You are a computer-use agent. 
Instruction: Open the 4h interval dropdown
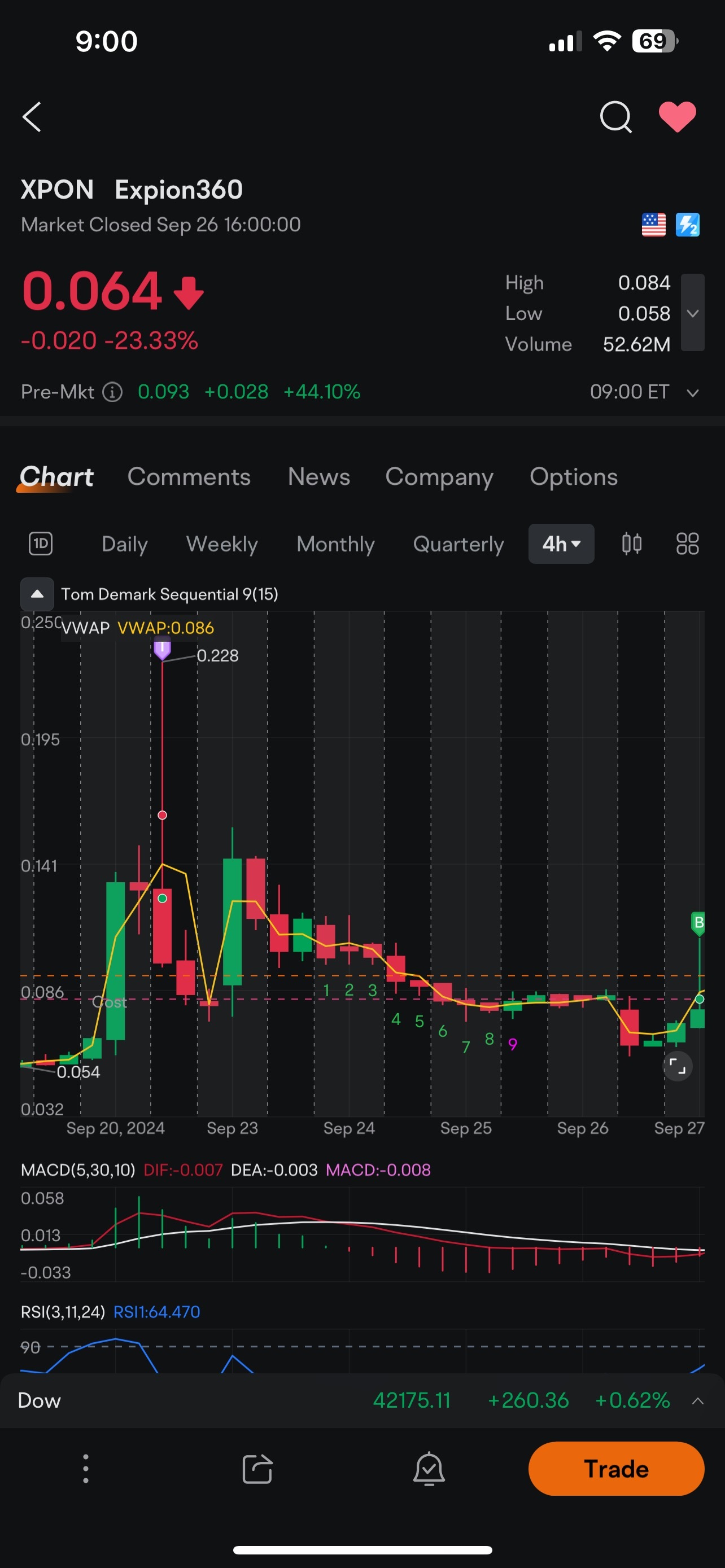561,544
